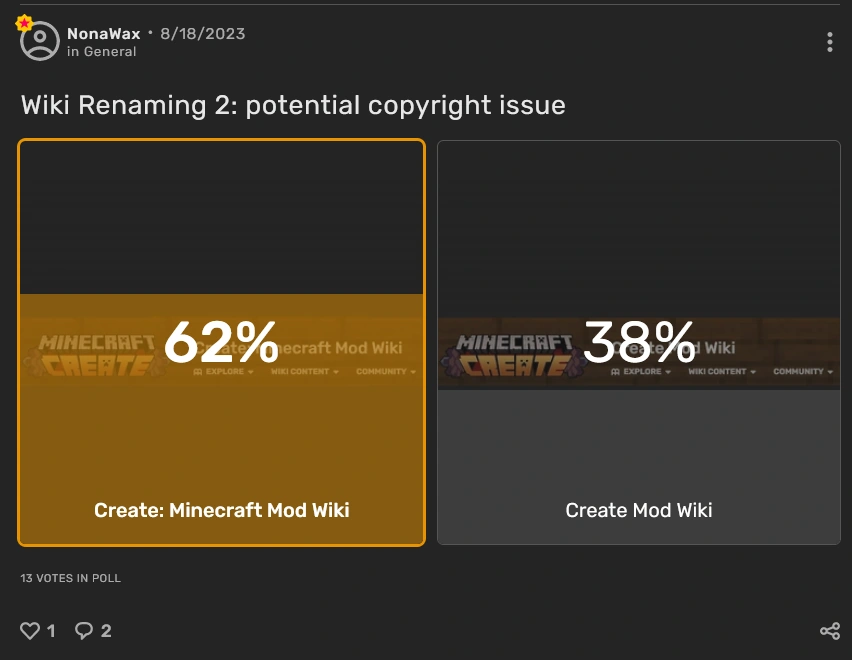Click the NonaWax profile avatar
Image resolution: width=852 pixels, height=660 pixels.
[40, 42]
